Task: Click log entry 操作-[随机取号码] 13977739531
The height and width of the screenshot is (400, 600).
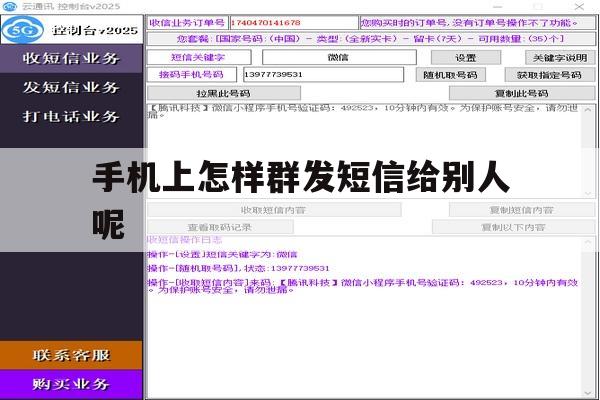Action: coord(238,268)
